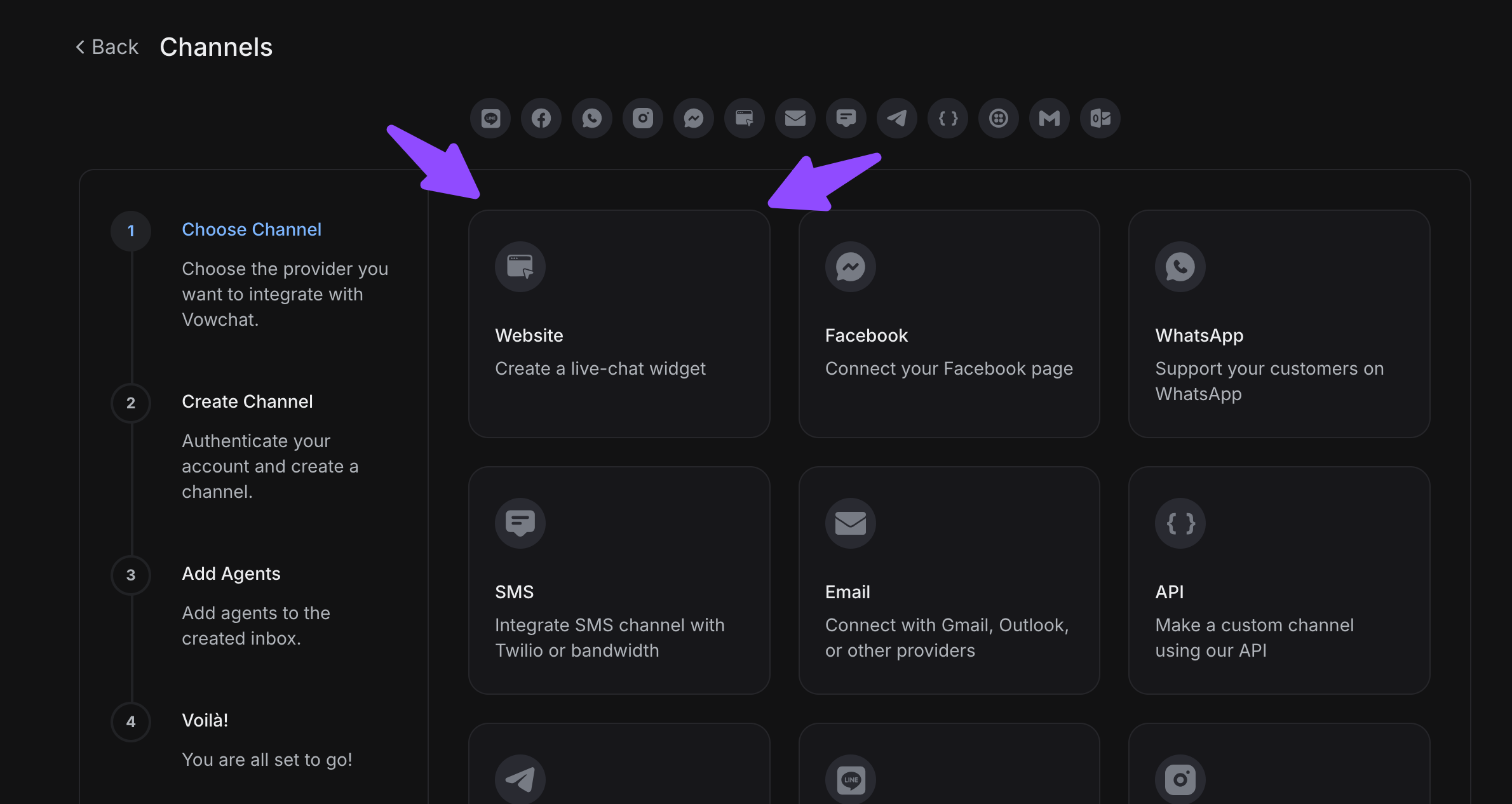Click the Twilio icon in top icon row
Viewport: 1512px width, 804px height.
999,118
